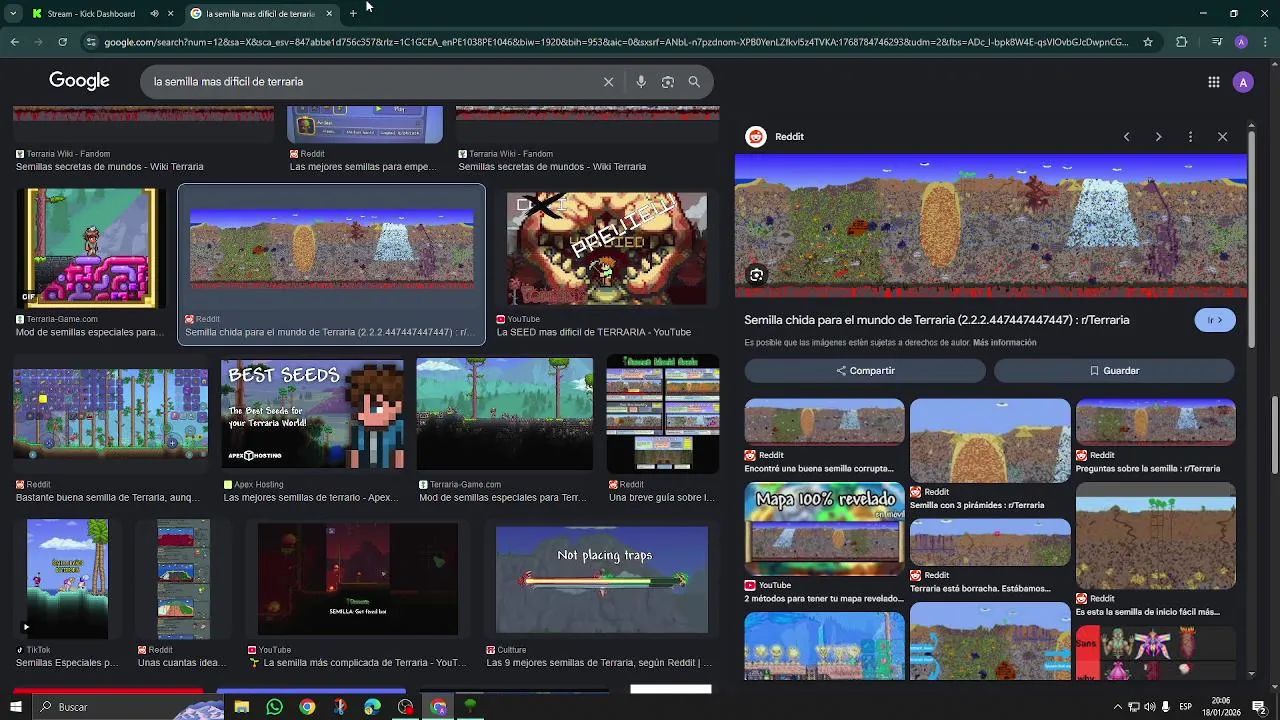The height and width of the screenshot is (720, 1280).
Task: Open the media control icon in Chrome toolbar
Action: pyautogui.click(x=1216, y=42)
